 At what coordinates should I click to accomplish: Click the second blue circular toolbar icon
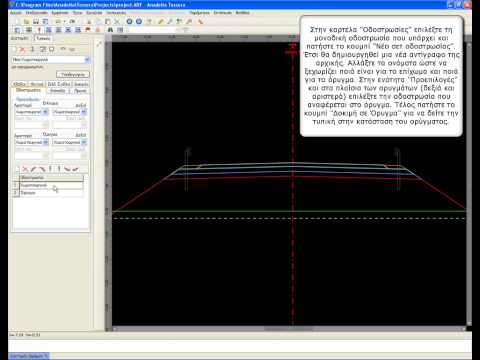tap(139, 22)
